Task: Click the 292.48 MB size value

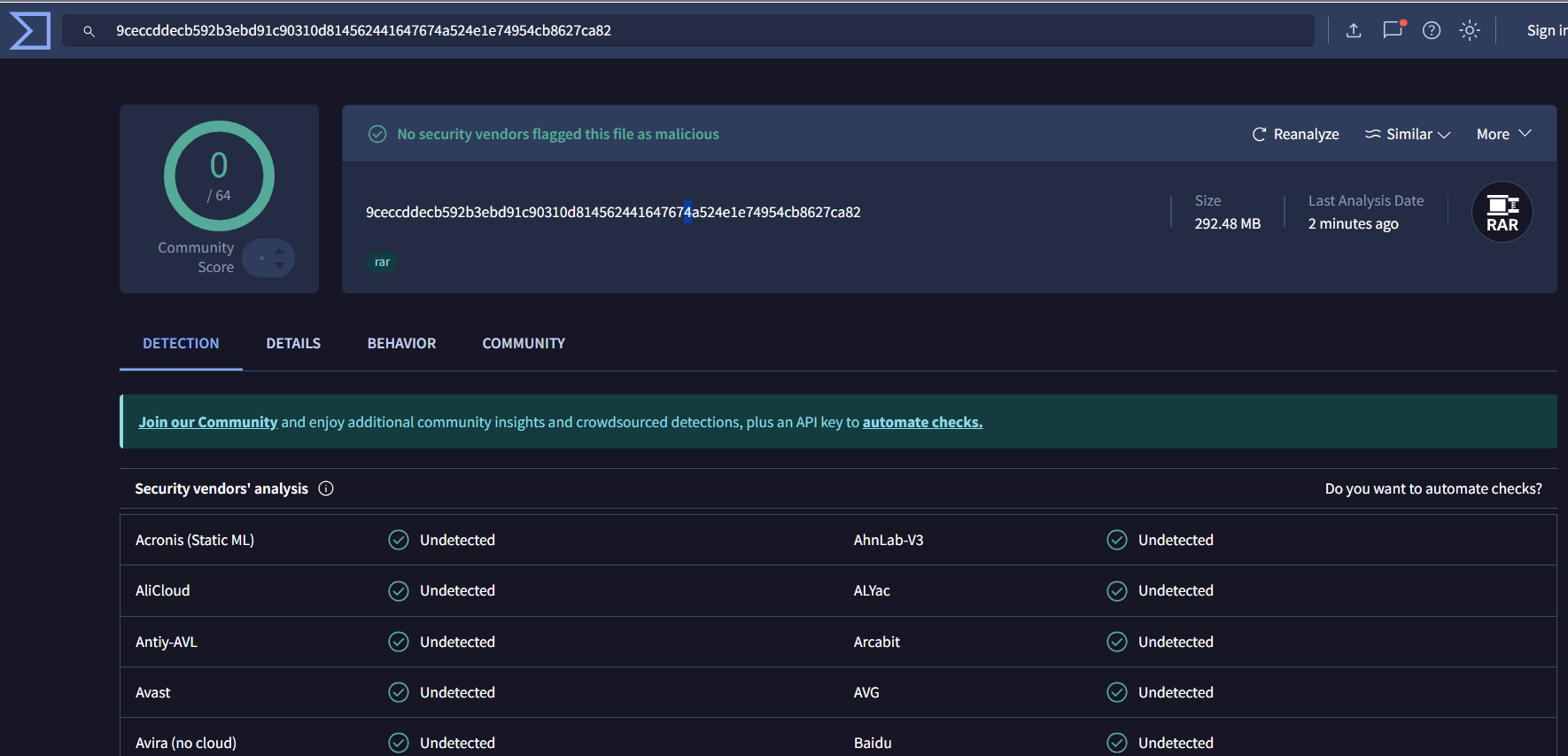Action: pyautogui.click(x=1228, y=223)
